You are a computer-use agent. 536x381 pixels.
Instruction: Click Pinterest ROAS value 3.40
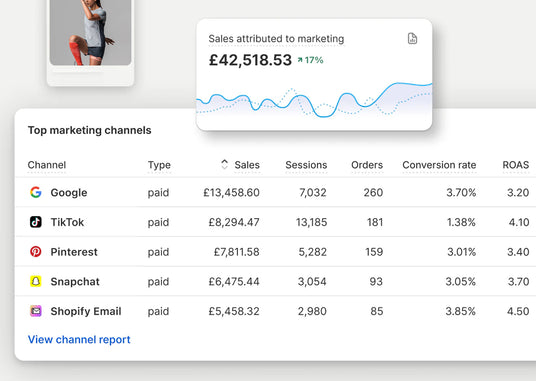point(518,252)
